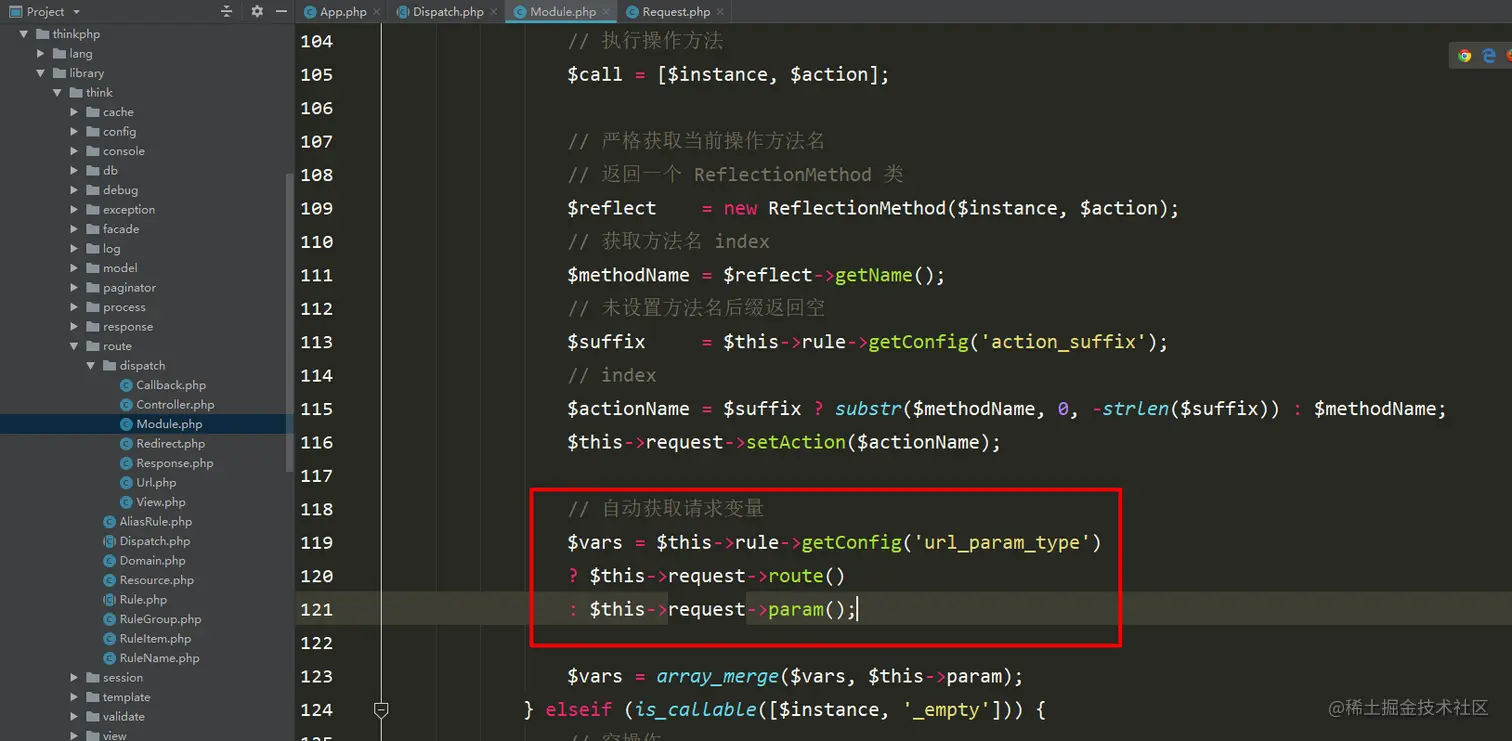Click the folder icon of the debug directory
The image size is (1512, 741).
coord(92,190)
